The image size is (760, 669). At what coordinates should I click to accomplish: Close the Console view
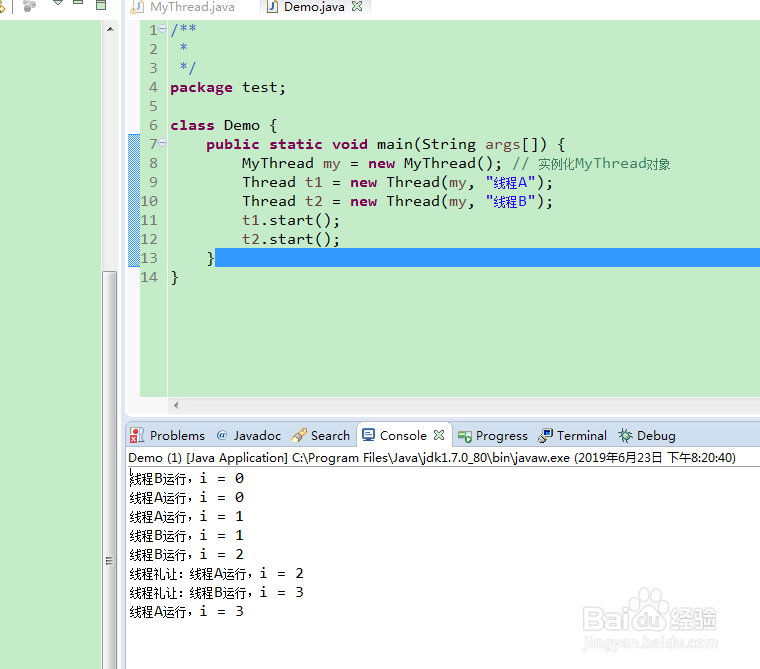(439, 435)
